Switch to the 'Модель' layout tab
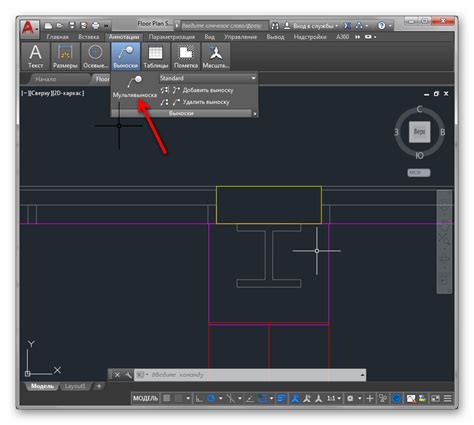Image resolution: width=474 pixels, height=425 pixels. (42, 386)
